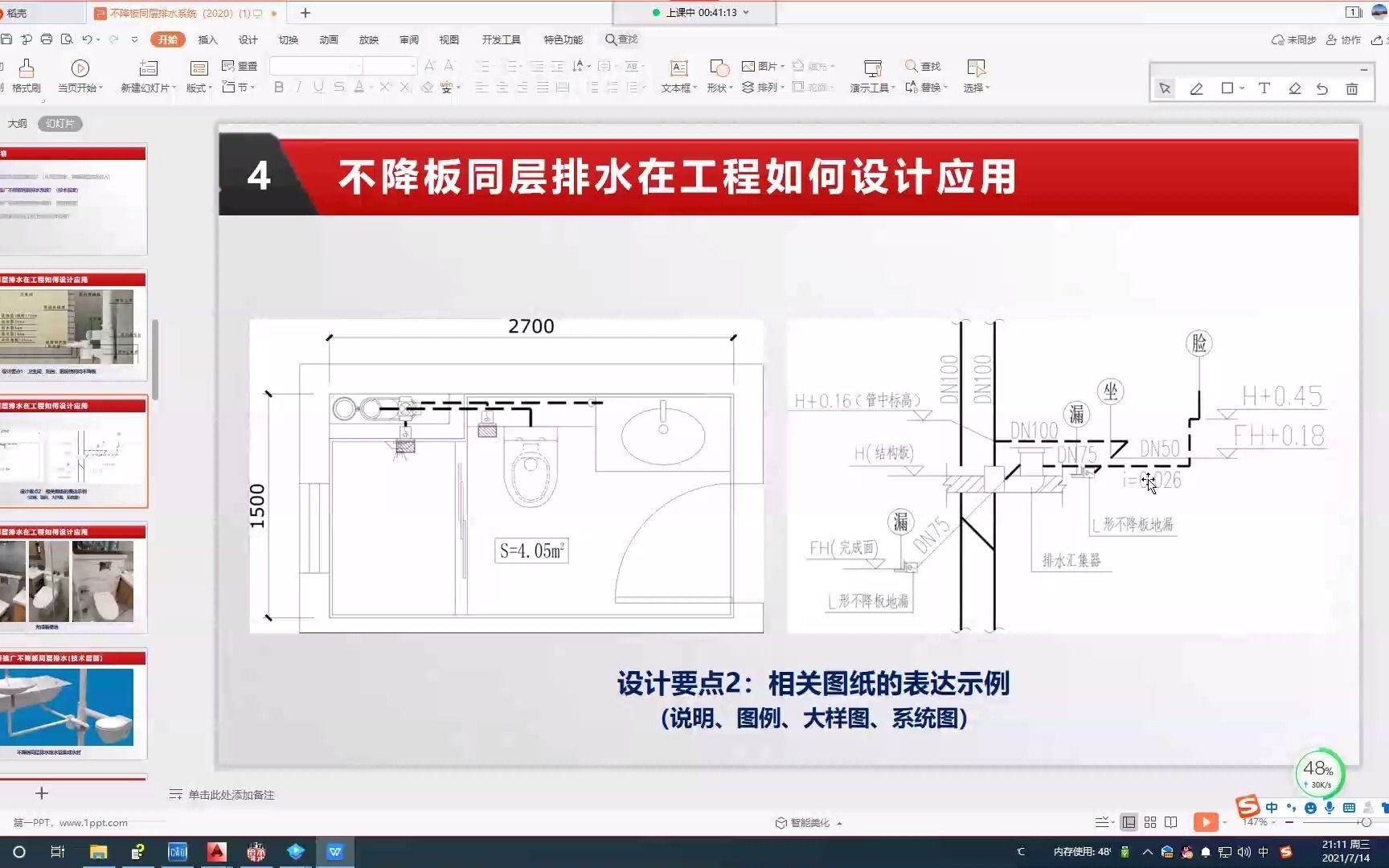Open the Section (节) dropdown
1389x868 pixels.
coord(239,87)
